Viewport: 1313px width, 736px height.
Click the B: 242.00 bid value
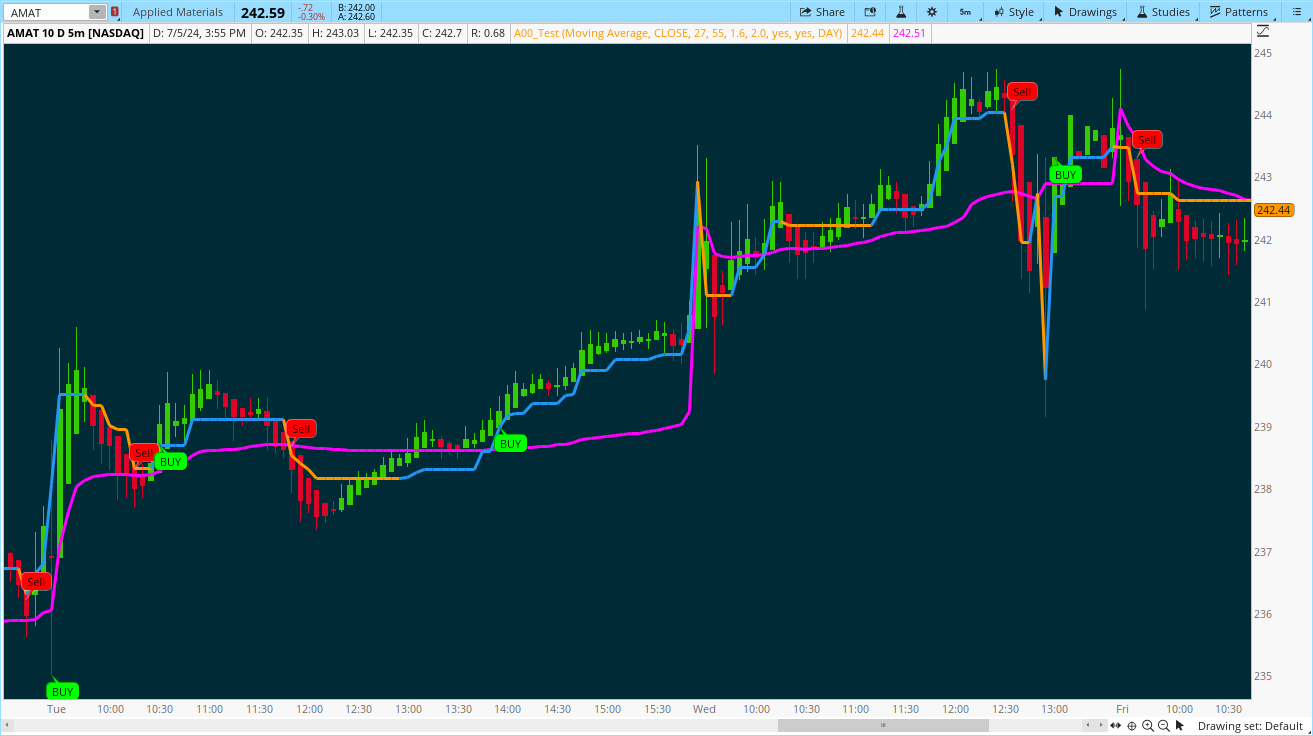coord(356,7)
